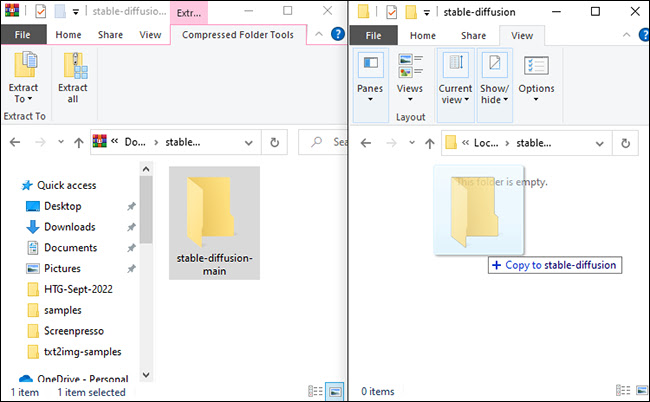Click help icon in left window ribbon
The height and width of the screenshot is (402, 650).
point(338,34)
